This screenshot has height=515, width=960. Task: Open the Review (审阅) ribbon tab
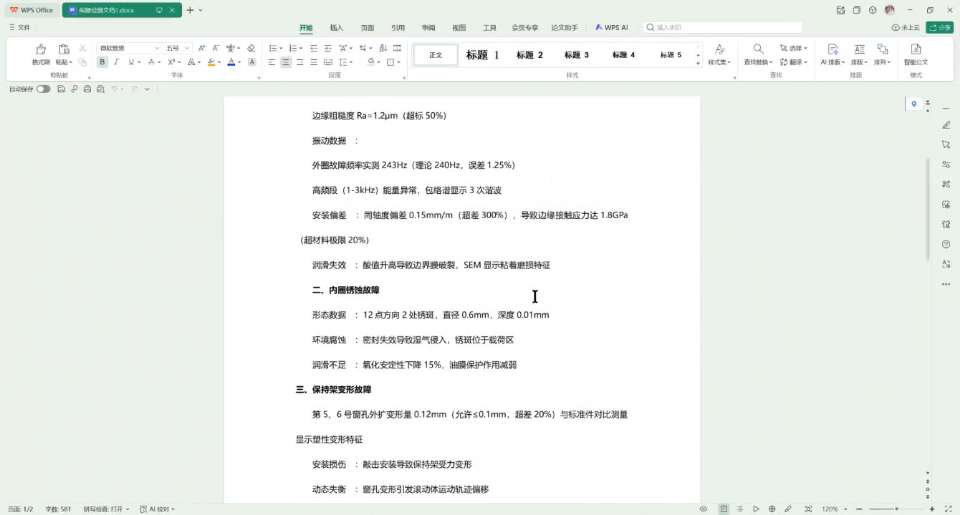(428, 28)
